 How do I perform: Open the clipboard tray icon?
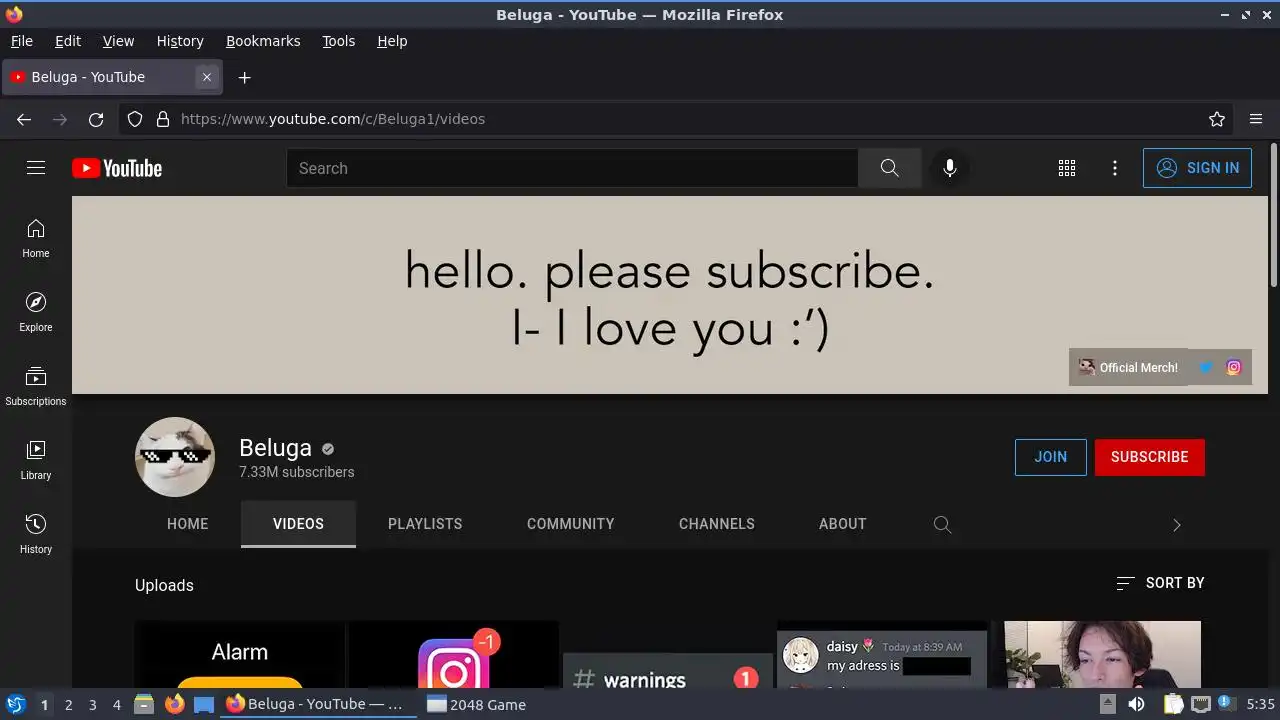(x=1174, y=704)
